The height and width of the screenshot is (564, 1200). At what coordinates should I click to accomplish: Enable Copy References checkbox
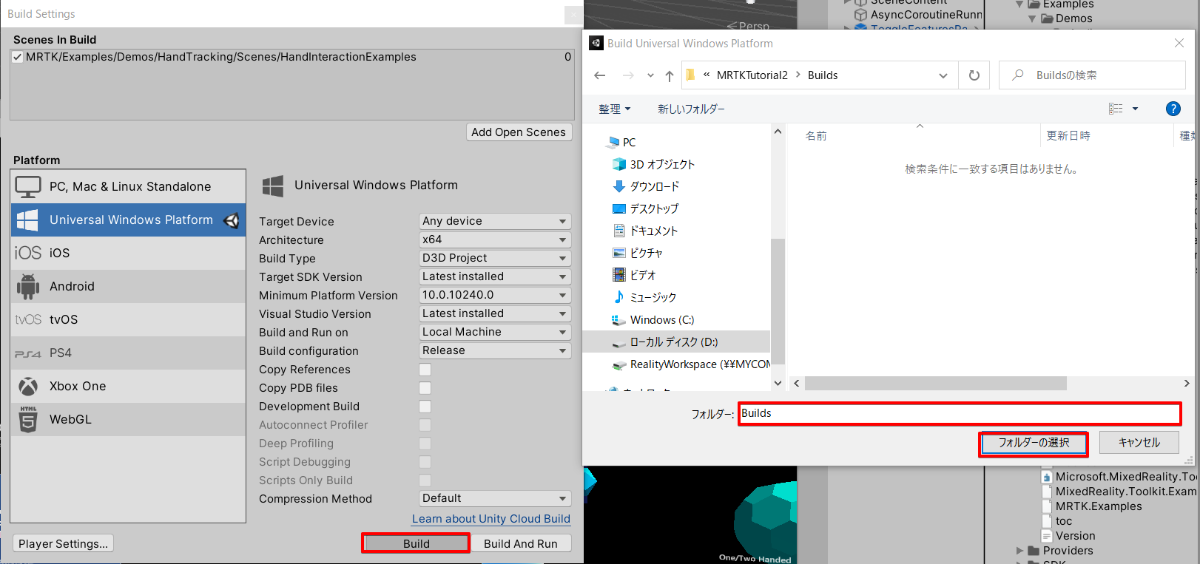tap(425, 369)
